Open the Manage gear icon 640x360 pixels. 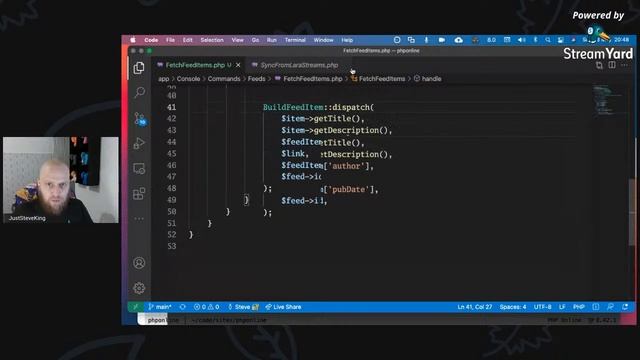pos(139,288)
